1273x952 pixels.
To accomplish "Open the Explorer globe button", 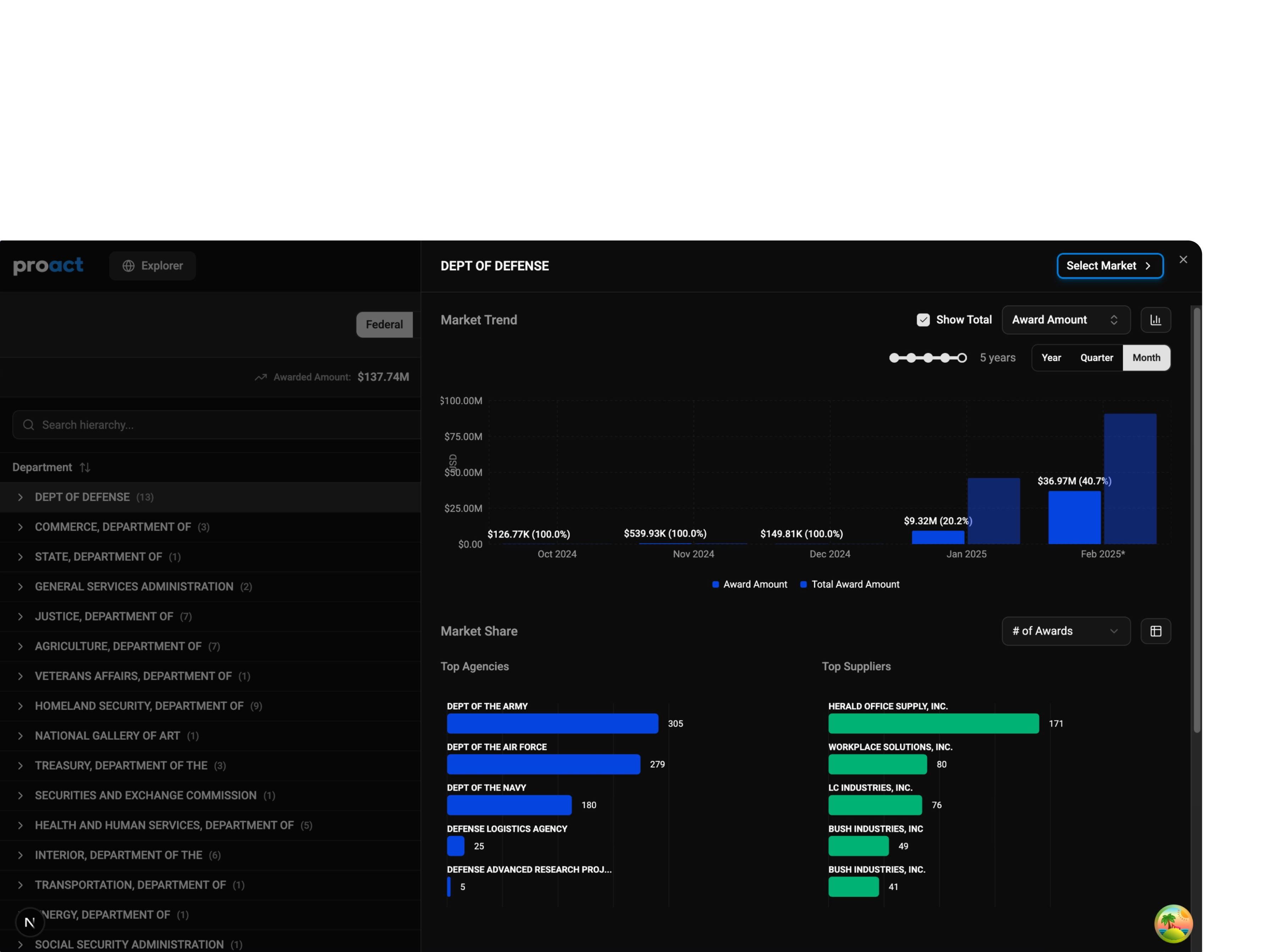I will tap(153, 266).
